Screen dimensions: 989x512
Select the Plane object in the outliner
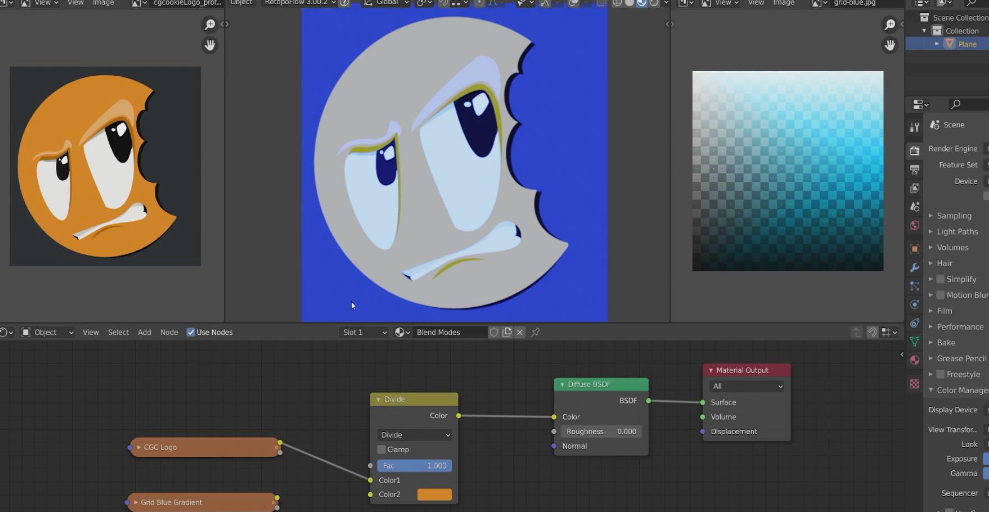tap(966, 44)
